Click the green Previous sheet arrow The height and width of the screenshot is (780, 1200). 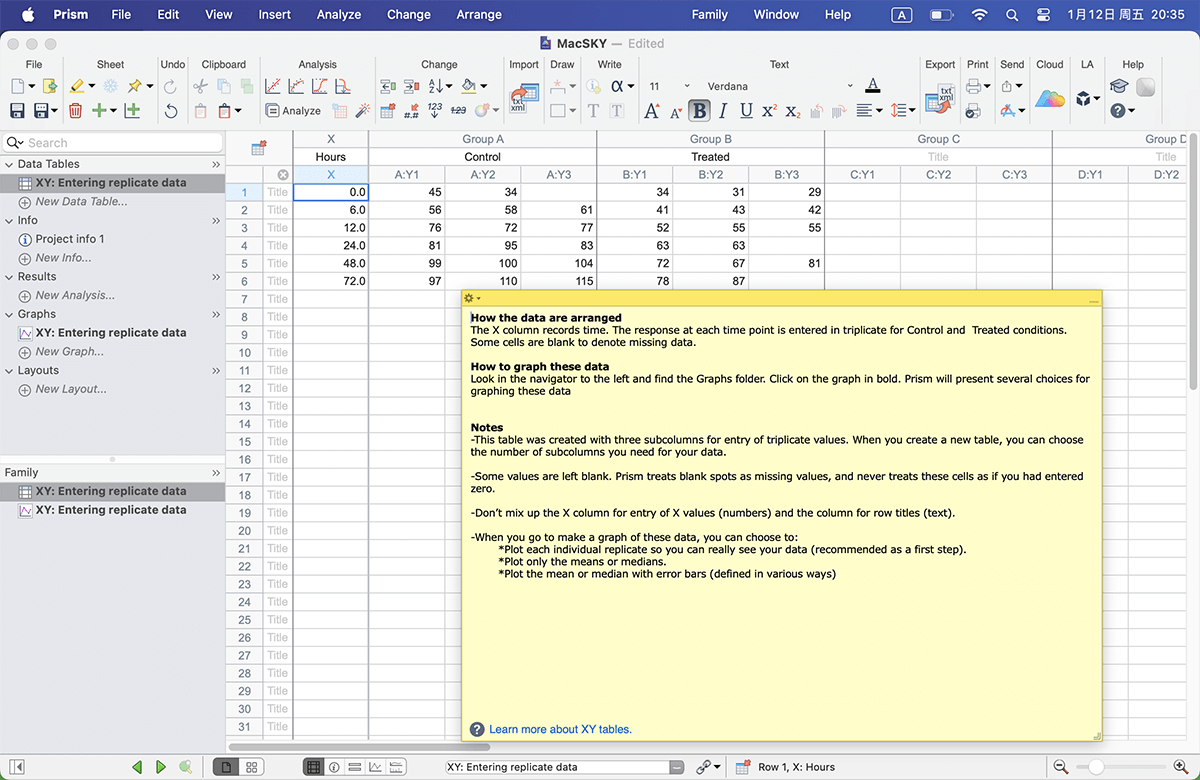[x=138, y=767]
